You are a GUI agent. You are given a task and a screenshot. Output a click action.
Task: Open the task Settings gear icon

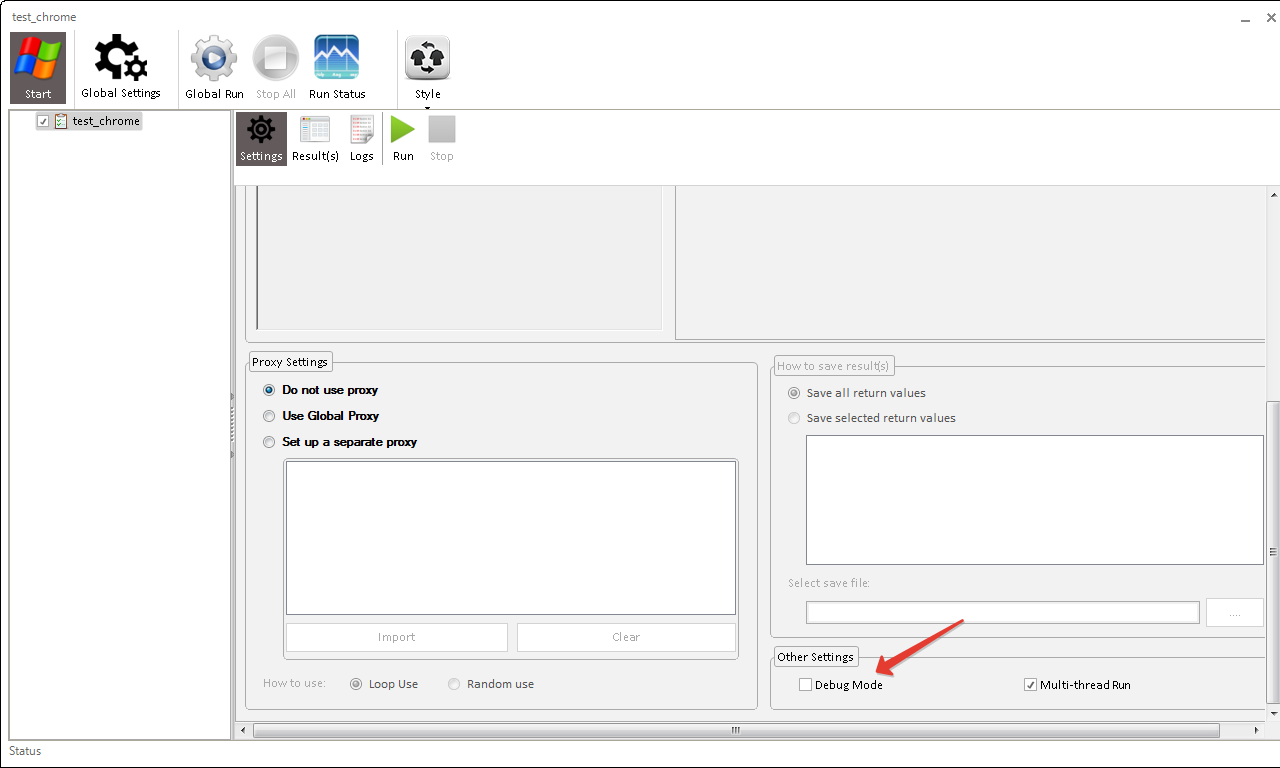pyautogui.click(x=261, y=131)
